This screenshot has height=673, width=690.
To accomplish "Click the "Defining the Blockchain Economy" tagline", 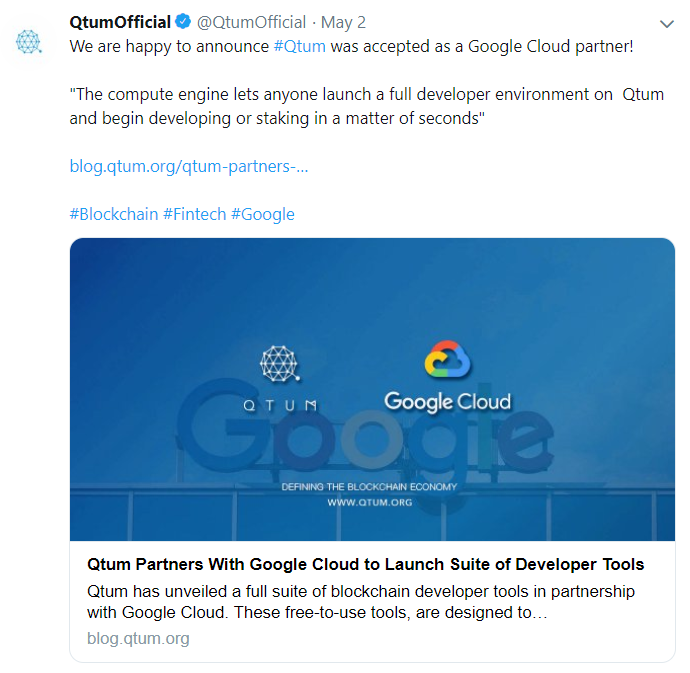I will pos(369,487).
